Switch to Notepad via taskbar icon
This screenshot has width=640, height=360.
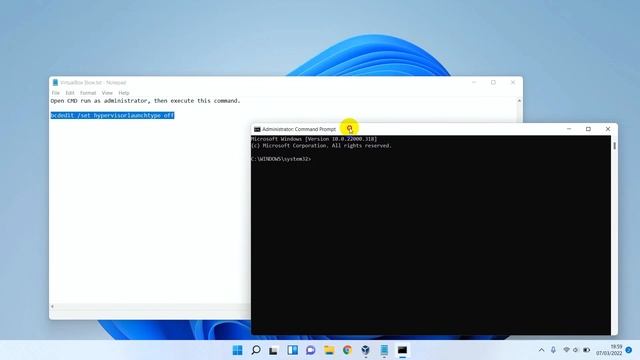pyautogui.click(x=384, y=350)
